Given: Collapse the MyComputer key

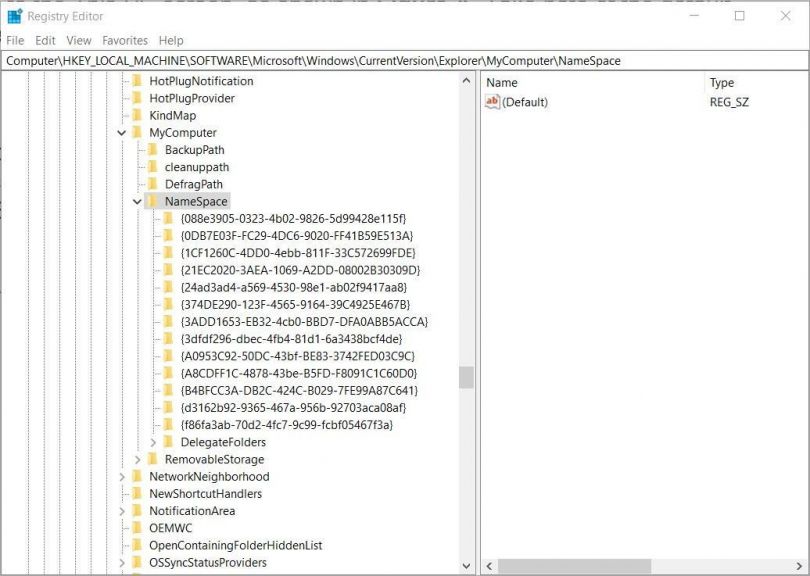Looking at the screenshot, I should coord(122,132).
